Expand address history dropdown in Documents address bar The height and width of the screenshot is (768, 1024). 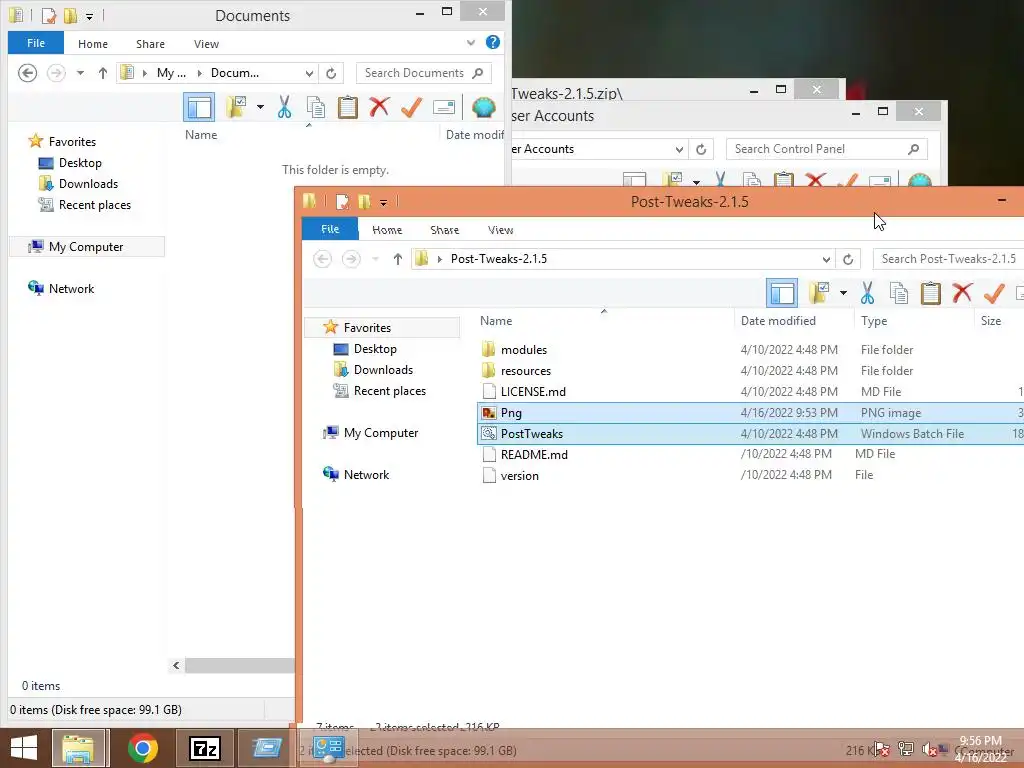pyautogui.click(x=310, y=73)
